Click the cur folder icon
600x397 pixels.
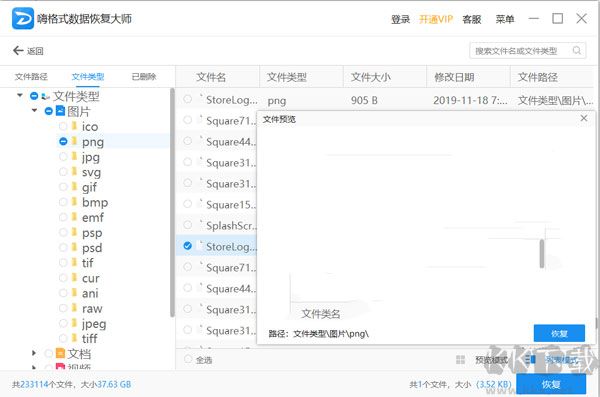click(x=75, y=278)
